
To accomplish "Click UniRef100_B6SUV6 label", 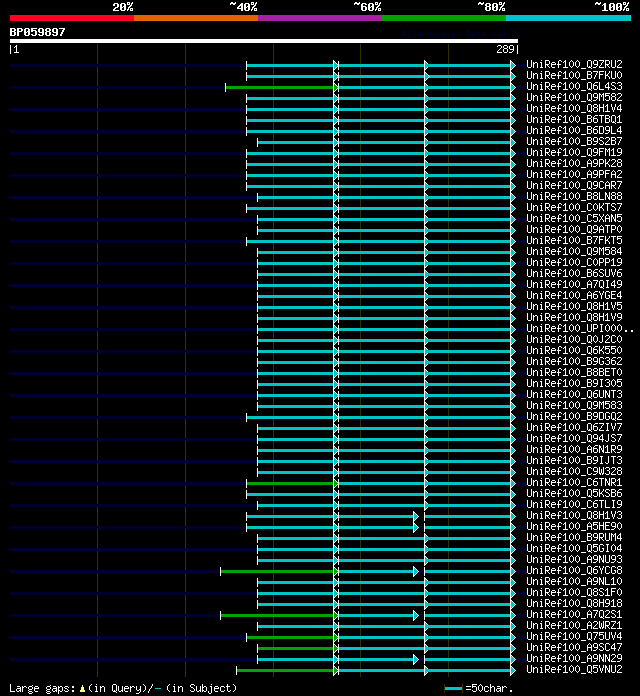I will (574, 273).
